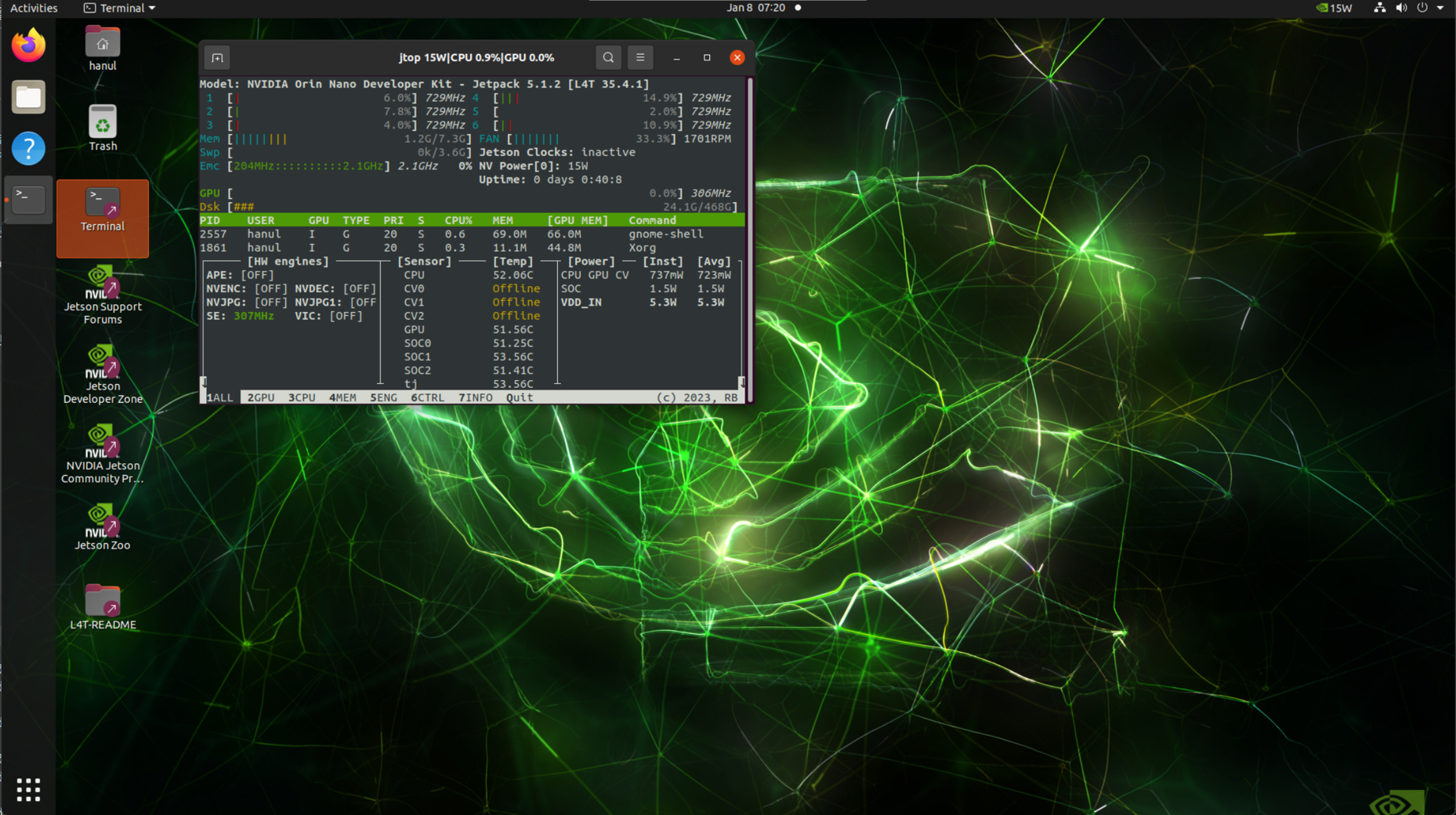Close the jtop terminal window
Screen dimensions: 1456x815
click(737, 57)
